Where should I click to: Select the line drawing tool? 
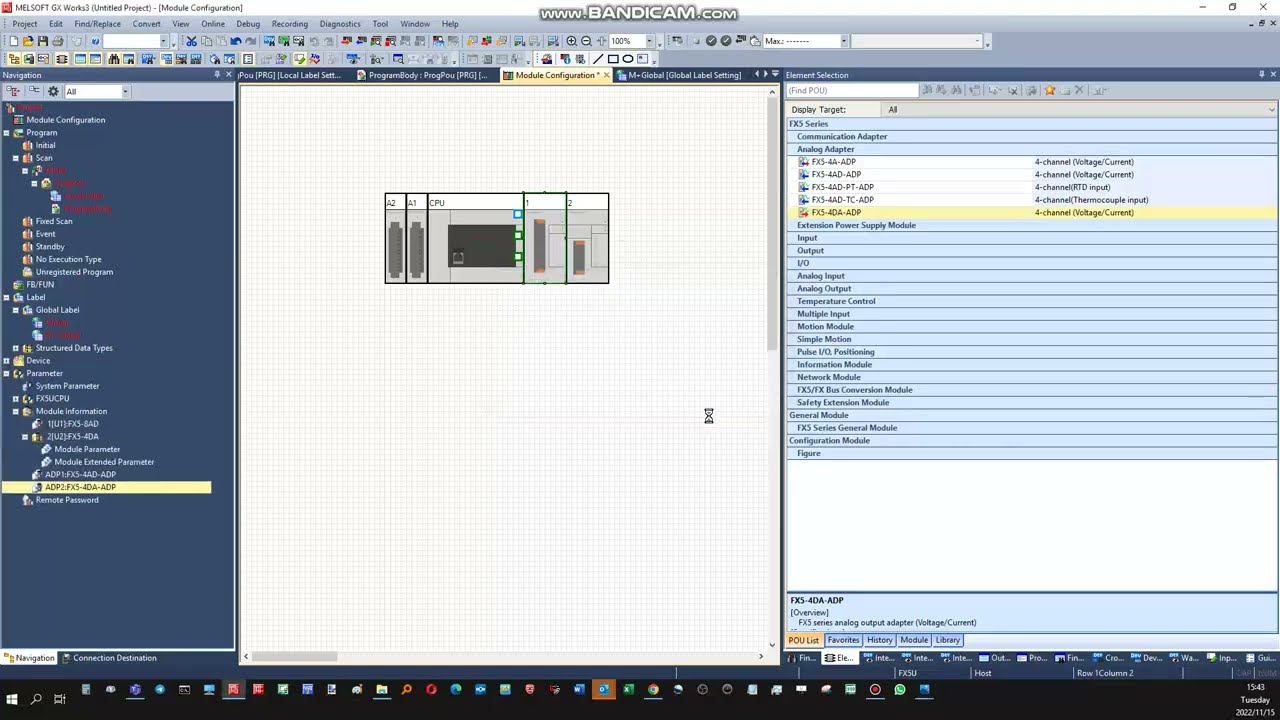(597, 59)
